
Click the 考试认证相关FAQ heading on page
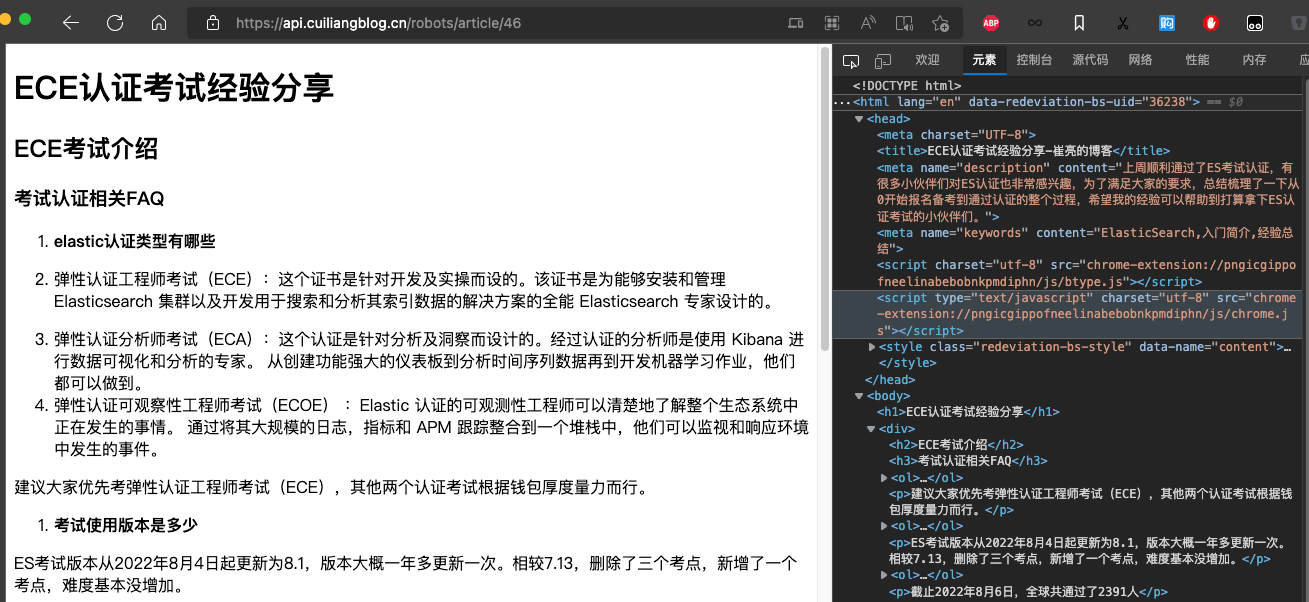(89, 199)
